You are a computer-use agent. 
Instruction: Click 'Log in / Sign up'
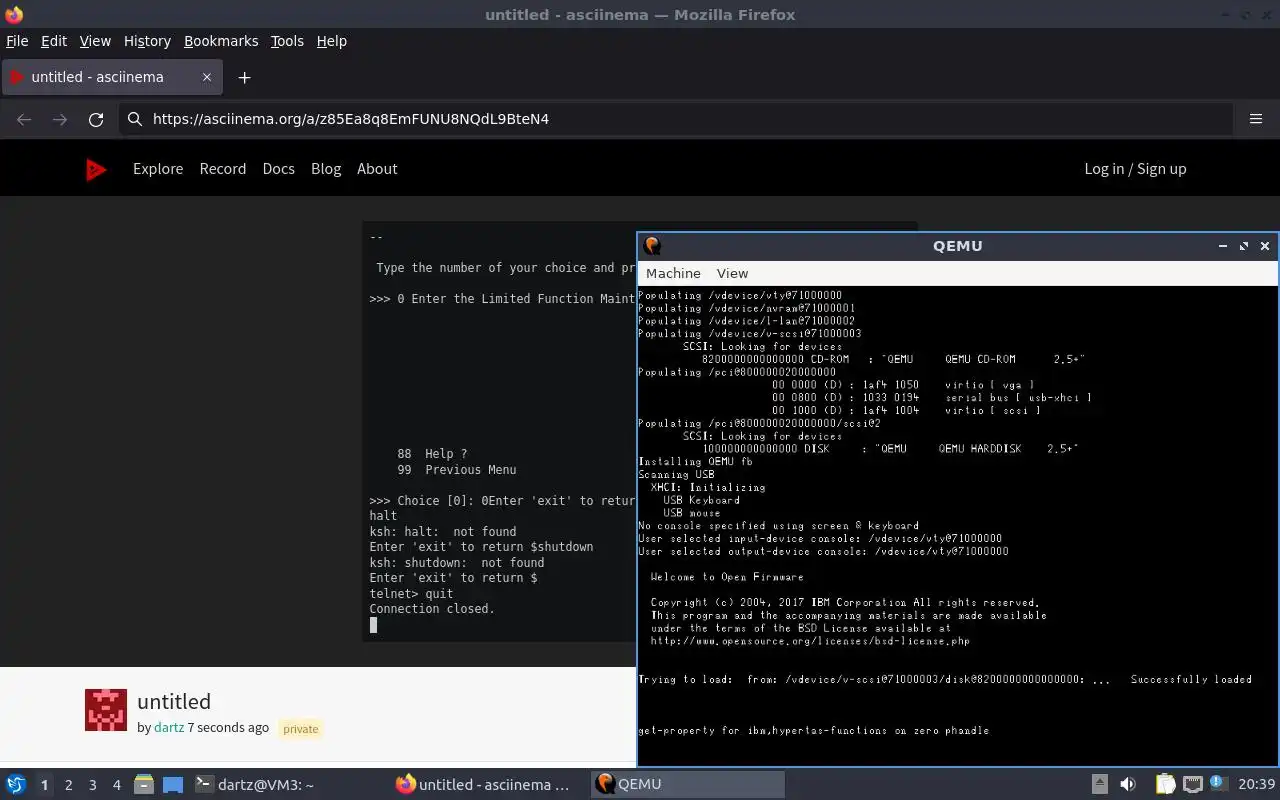click(x=1135, y=169)
